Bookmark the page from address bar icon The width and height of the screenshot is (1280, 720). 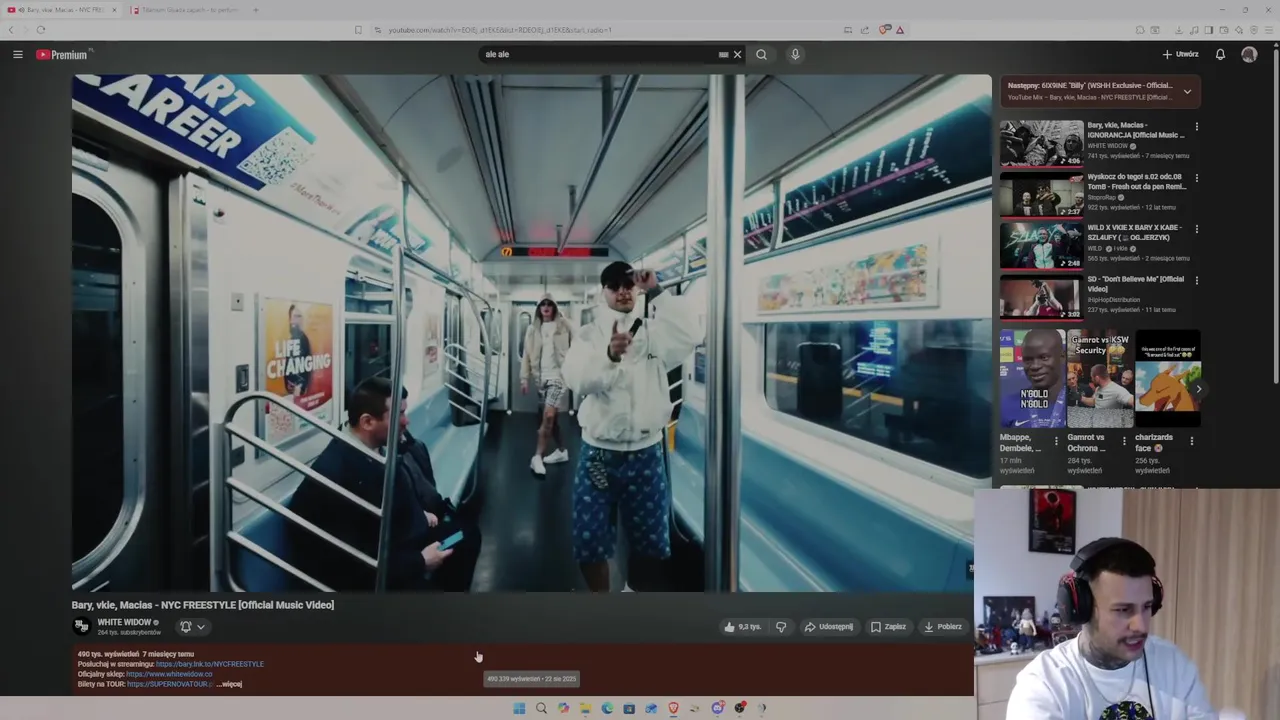coord(358,30)
